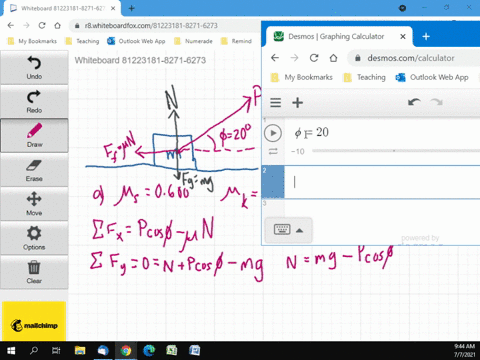This screenshot has width=480, height=360.
Task: Click the -10 slider lower limit
Action: click(298, 152)
